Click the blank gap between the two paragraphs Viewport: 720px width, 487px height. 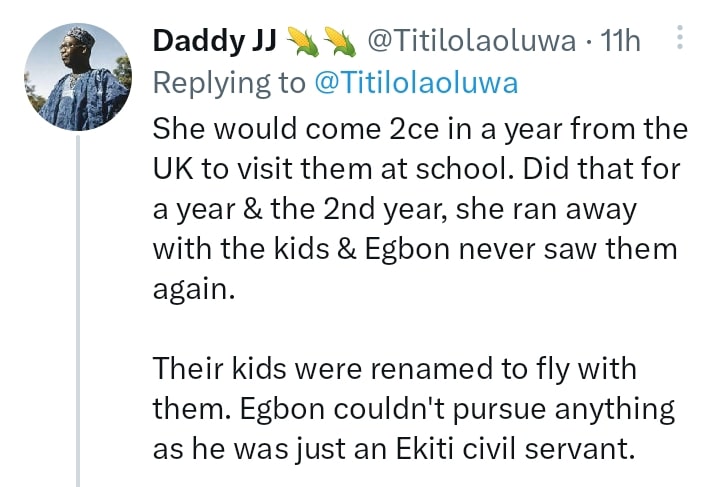400,330
